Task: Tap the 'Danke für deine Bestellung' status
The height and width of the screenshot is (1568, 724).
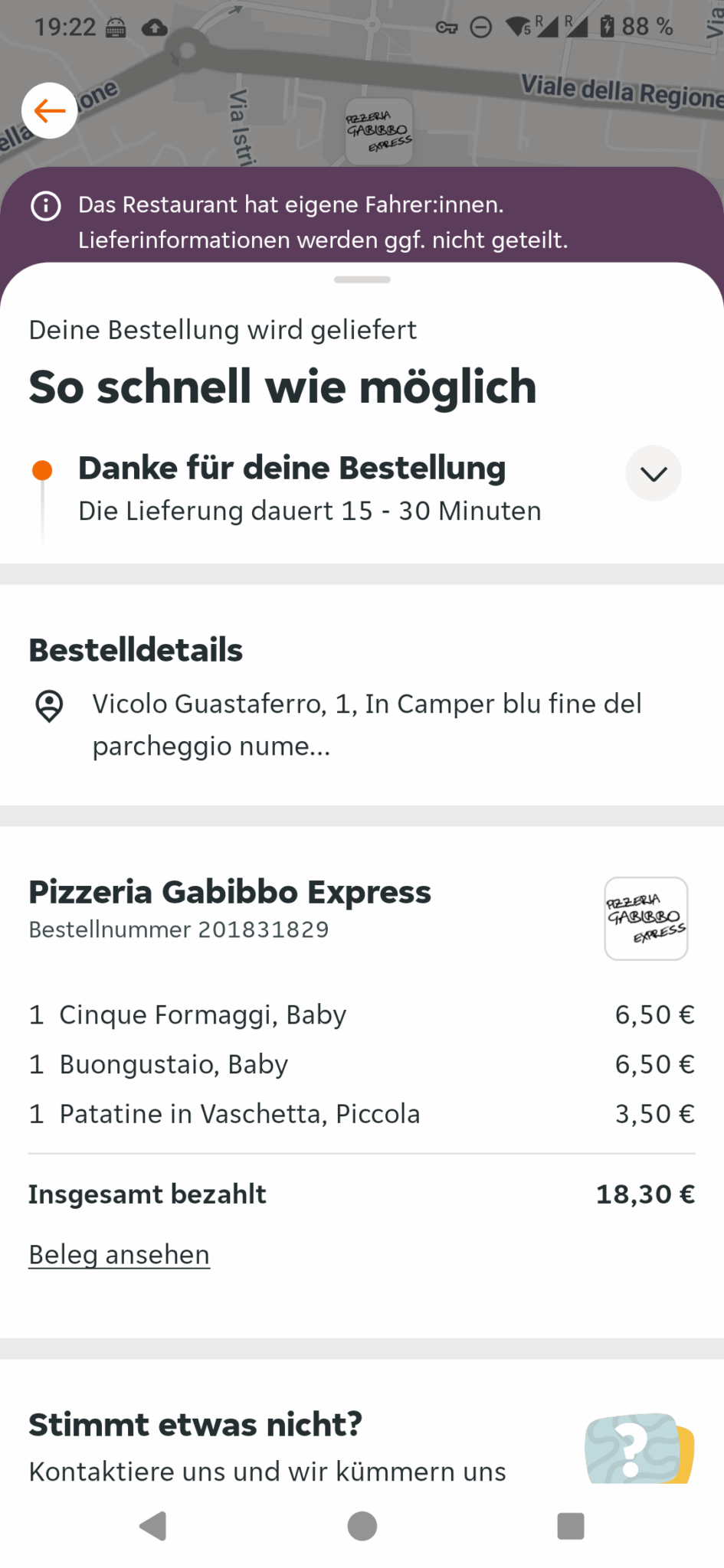Action: point(292,469)
